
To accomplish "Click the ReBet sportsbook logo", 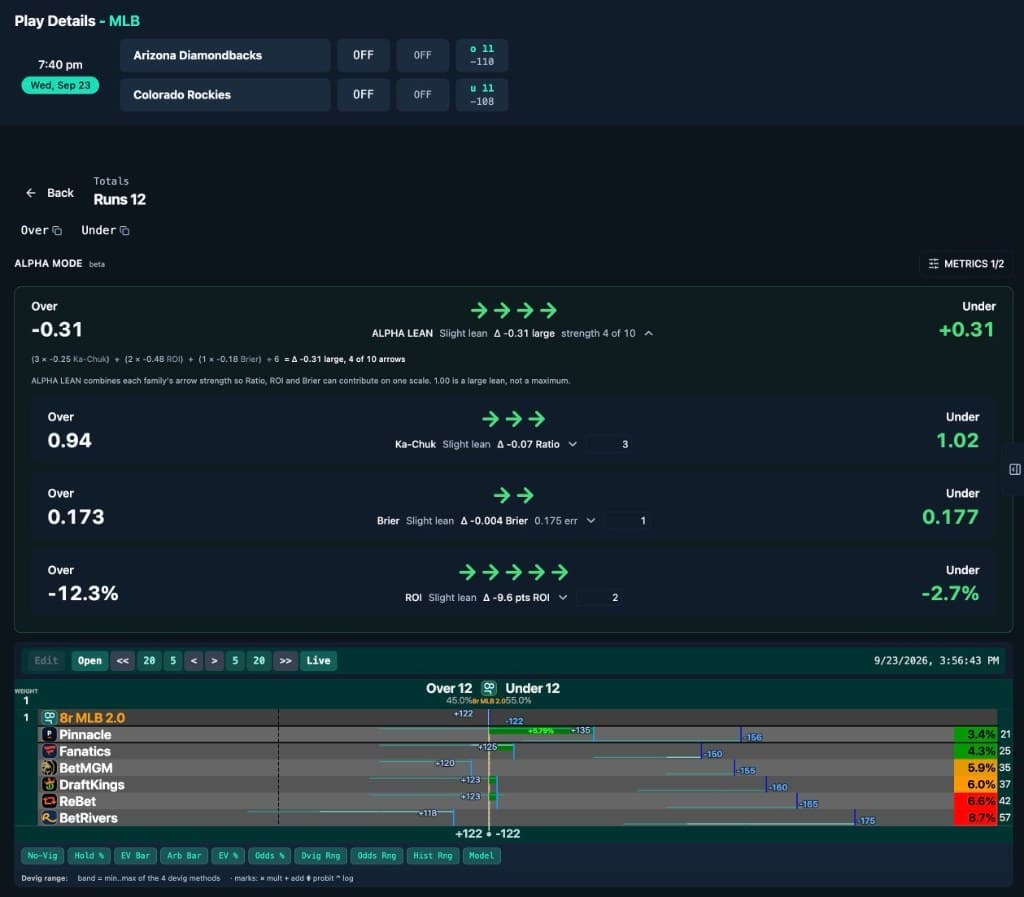I will tap(49, 801).
